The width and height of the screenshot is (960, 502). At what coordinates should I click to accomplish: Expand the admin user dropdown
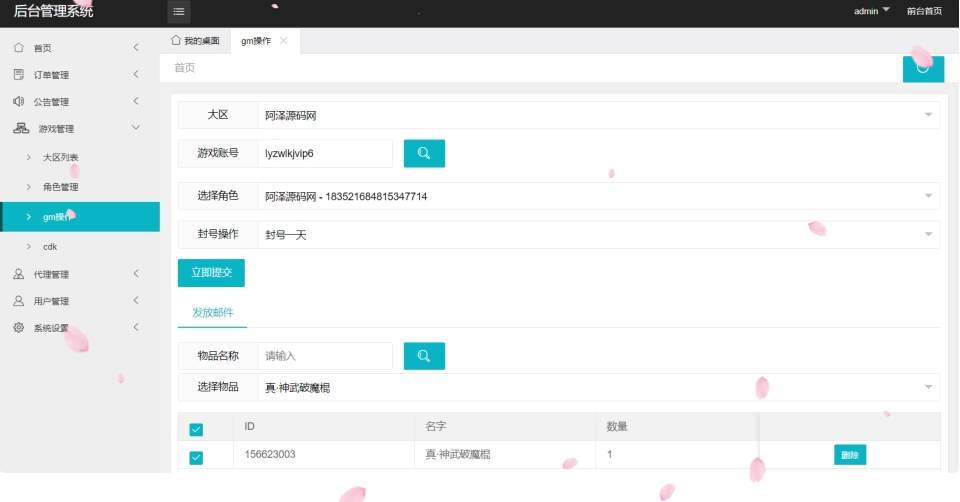click(871, 11)
